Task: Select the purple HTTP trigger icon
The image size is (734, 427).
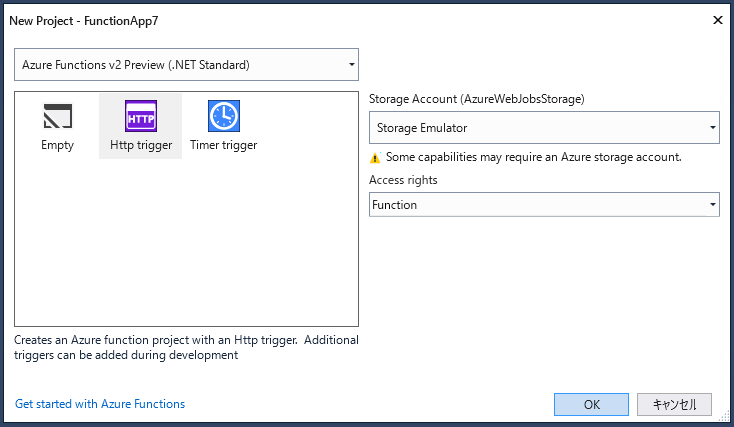Action: 141,118
